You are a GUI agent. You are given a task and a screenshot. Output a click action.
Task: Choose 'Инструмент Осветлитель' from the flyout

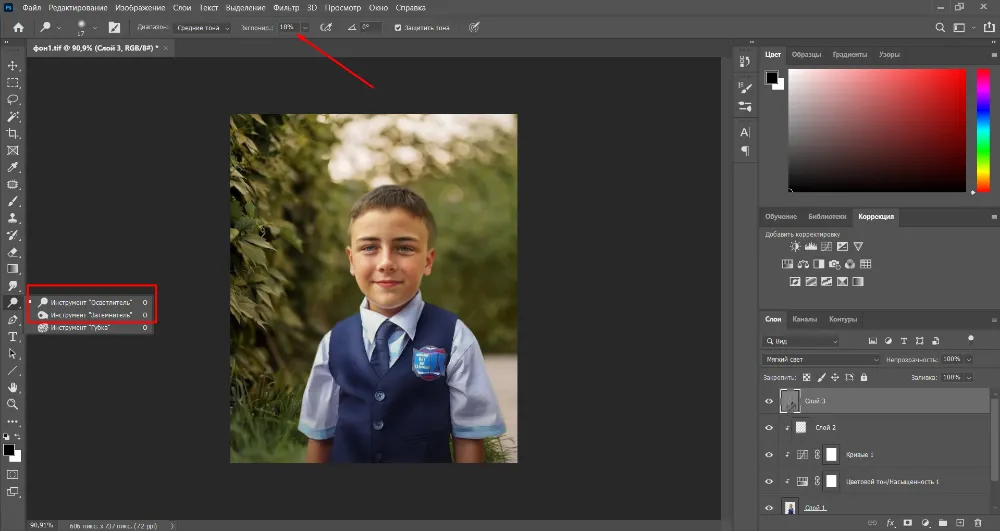click(90, 301)
